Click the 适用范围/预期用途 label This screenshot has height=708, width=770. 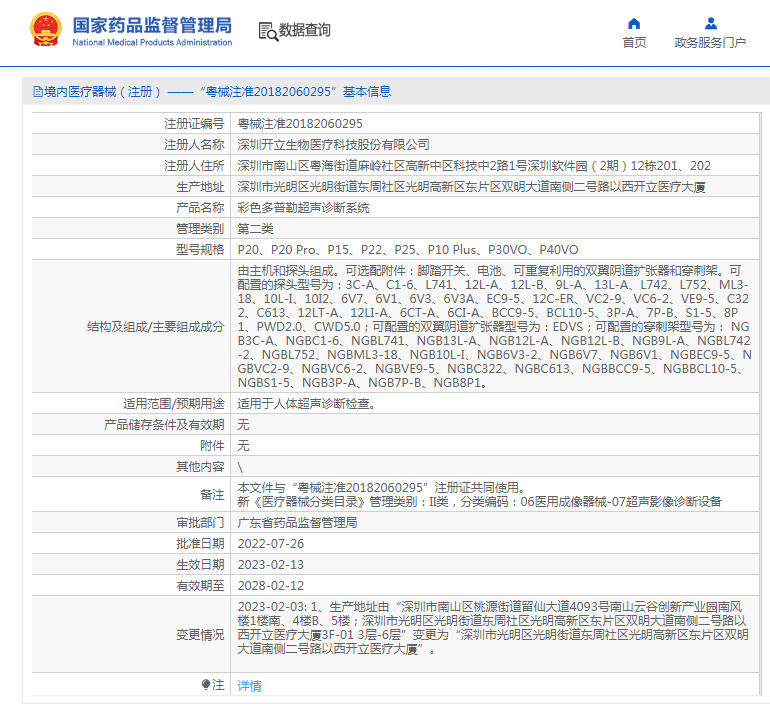174,404
